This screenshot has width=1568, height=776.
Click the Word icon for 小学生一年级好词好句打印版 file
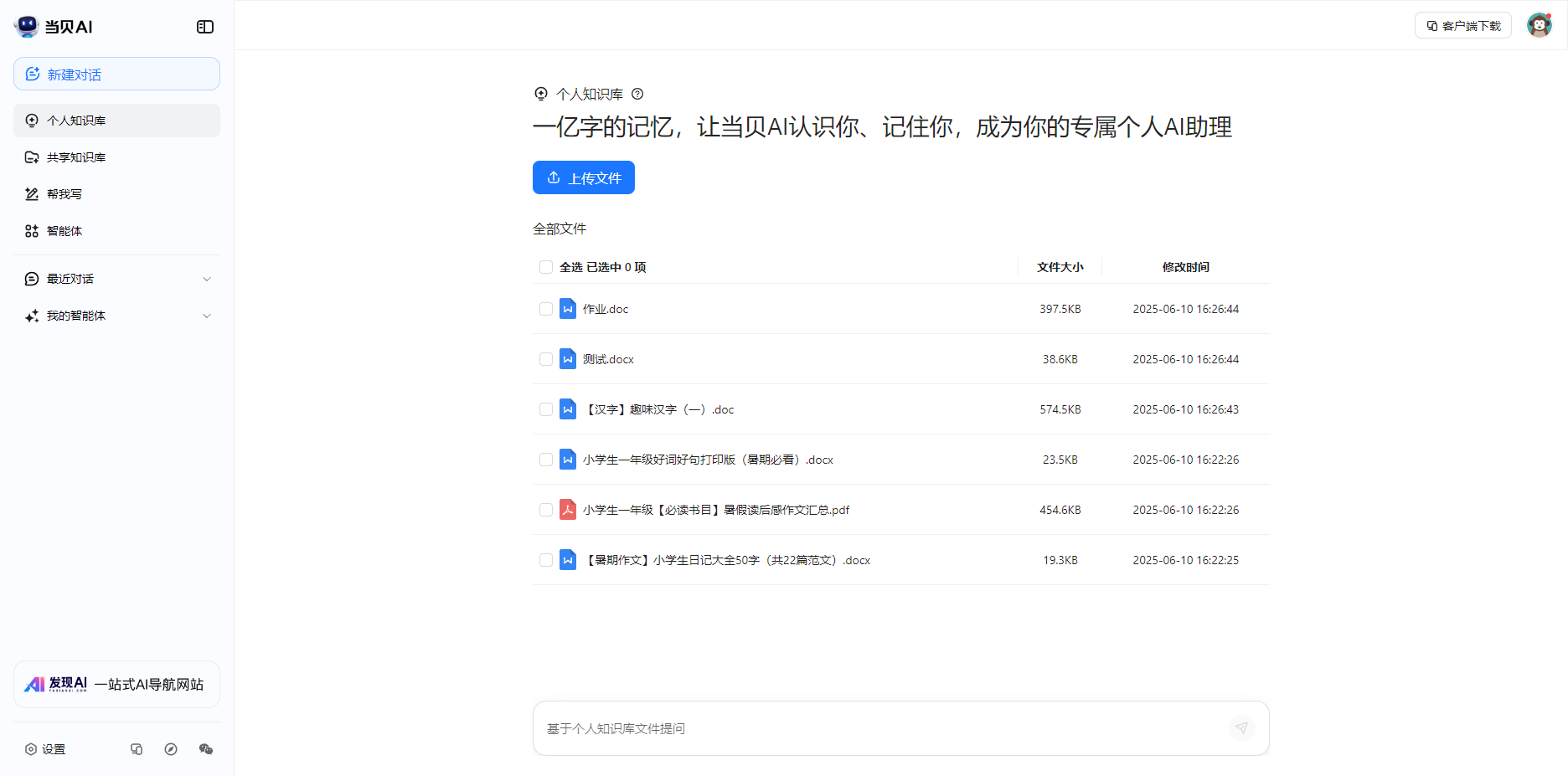(568, 460)
